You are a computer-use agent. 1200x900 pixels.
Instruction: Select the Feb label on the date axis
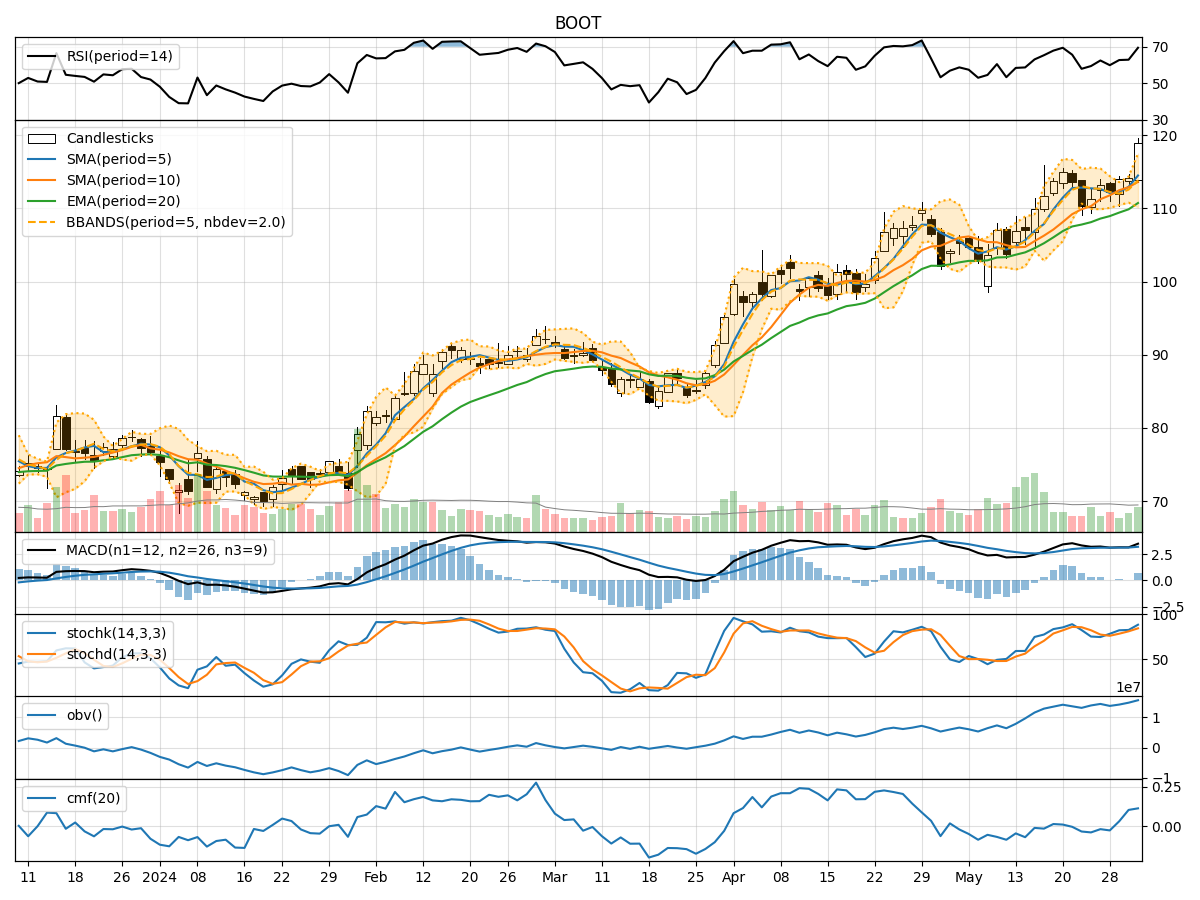(375, 876)
